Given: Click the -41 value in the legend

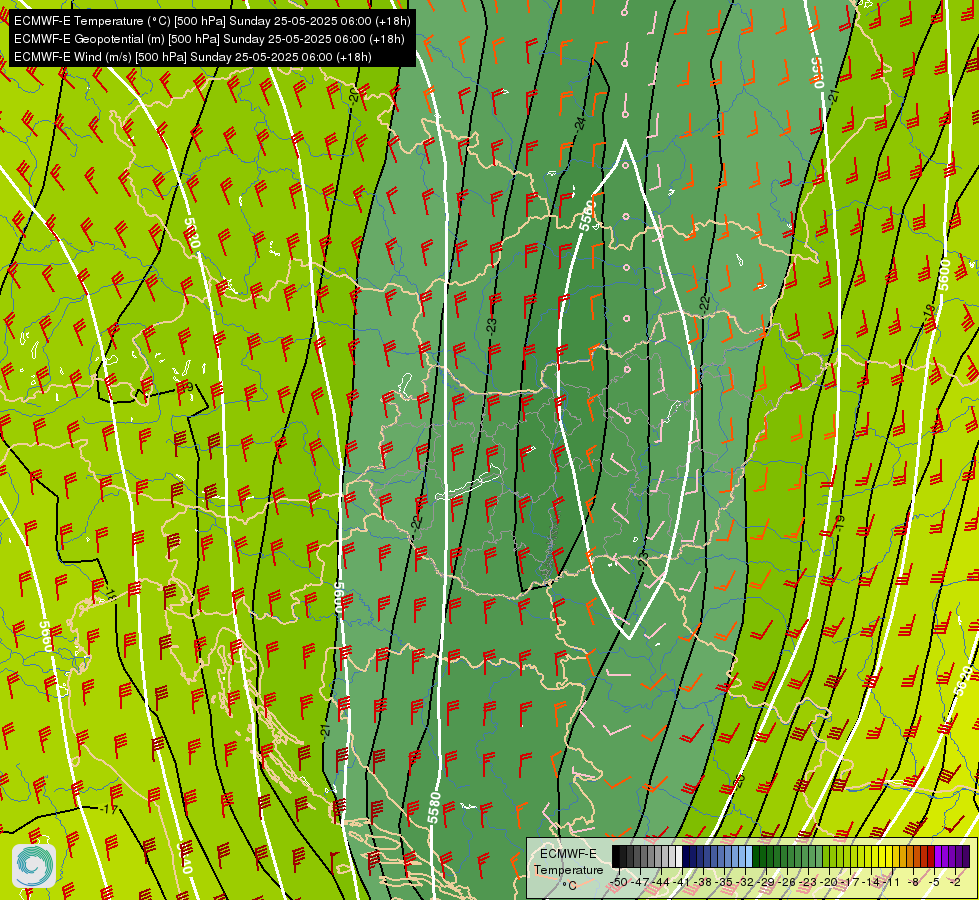Looking at the screenshot, I should 682,882.
